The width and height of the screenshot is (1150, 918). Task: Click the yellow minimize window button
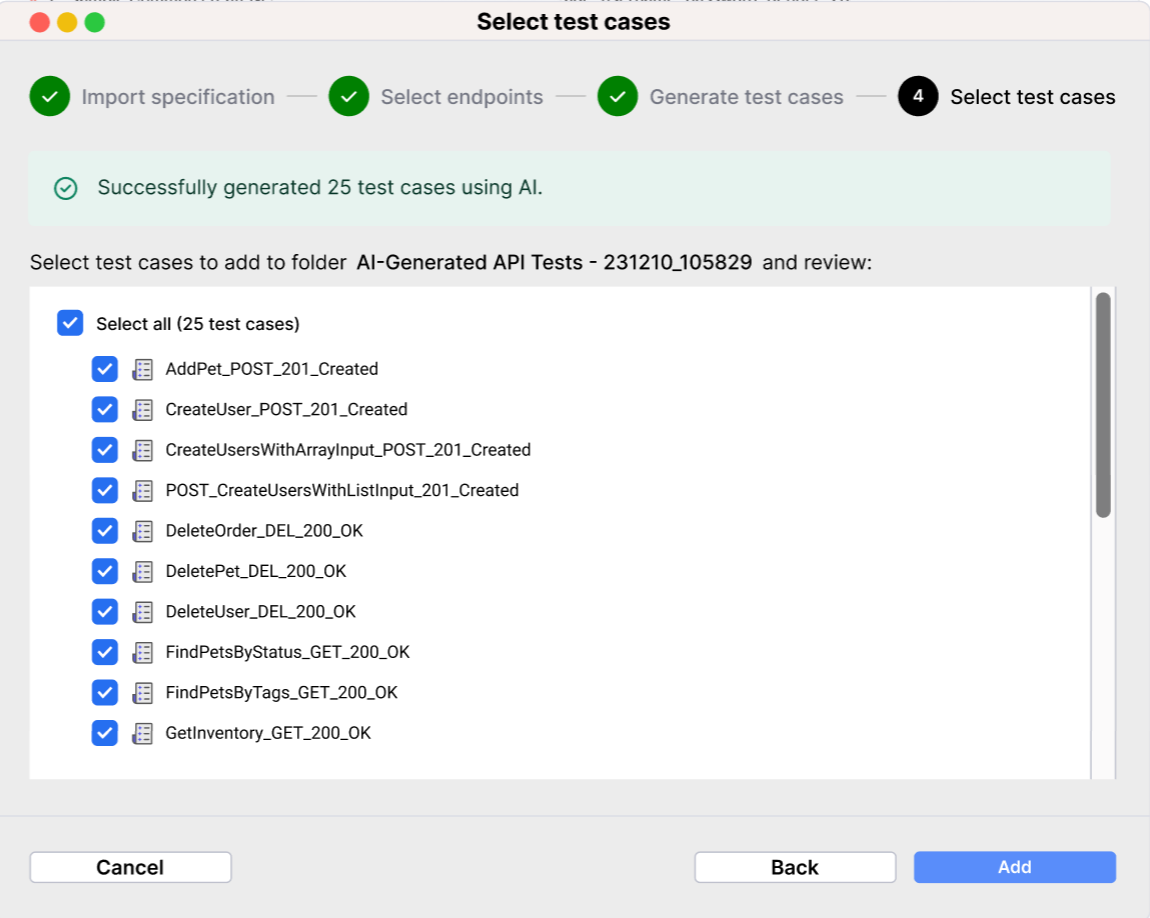[x=67, y=23]
